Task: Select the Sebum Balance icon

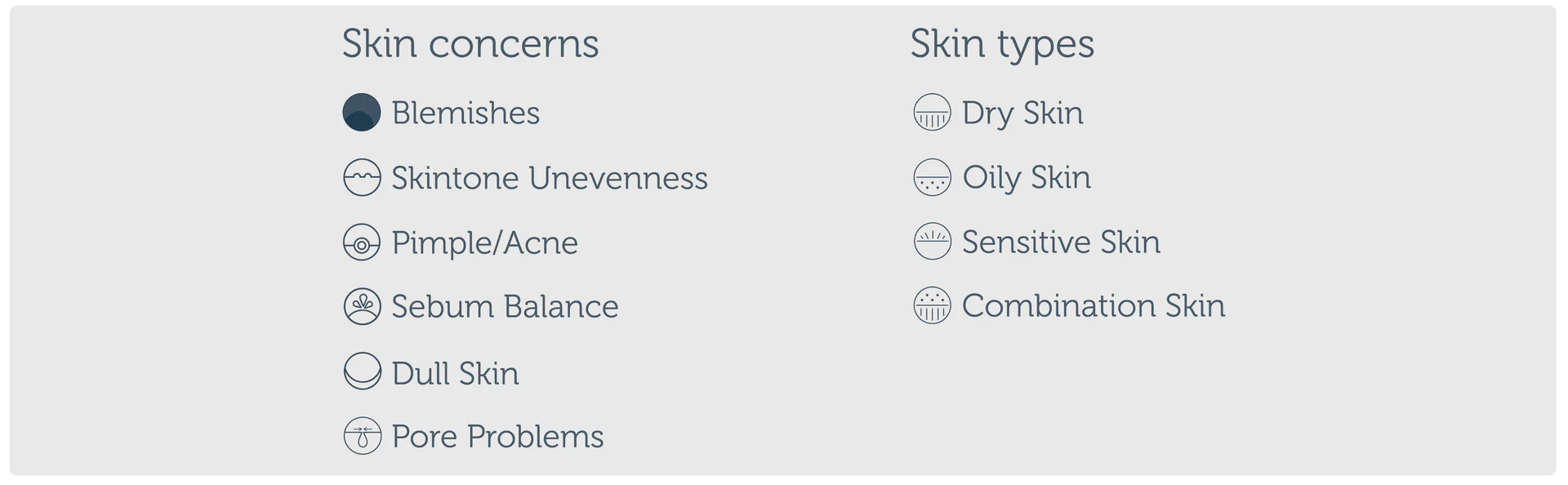Action: (361, 307)
